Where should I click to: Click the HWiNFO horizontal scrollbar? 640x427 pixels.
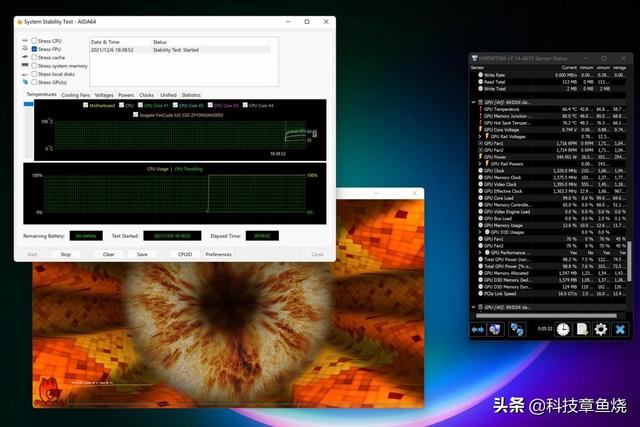tap(546, 316)
